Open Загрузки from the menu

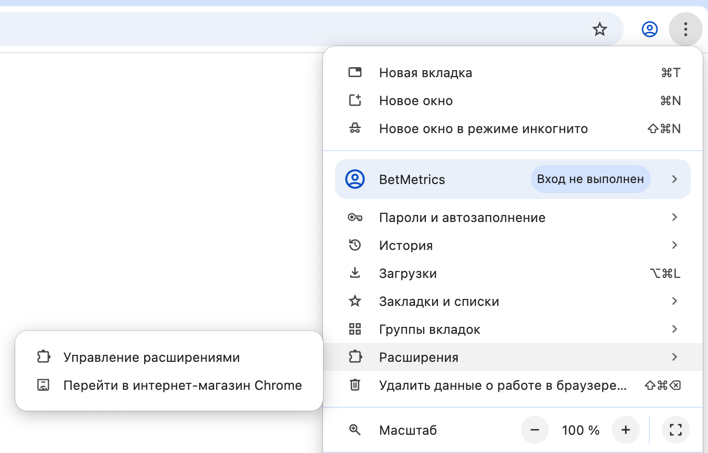[513, 273]
